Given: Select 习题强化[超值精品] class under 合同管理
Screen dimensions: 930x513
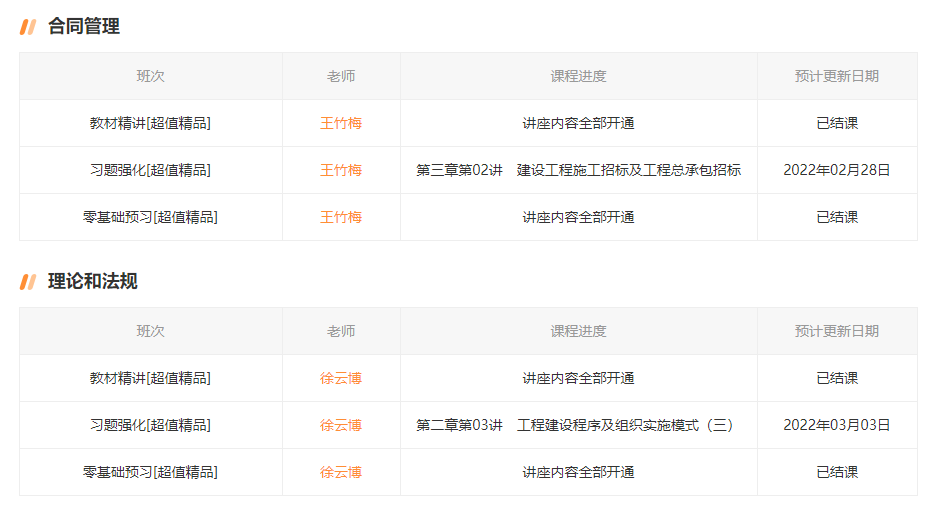Looking at the screenshot, I should [150, 170].
